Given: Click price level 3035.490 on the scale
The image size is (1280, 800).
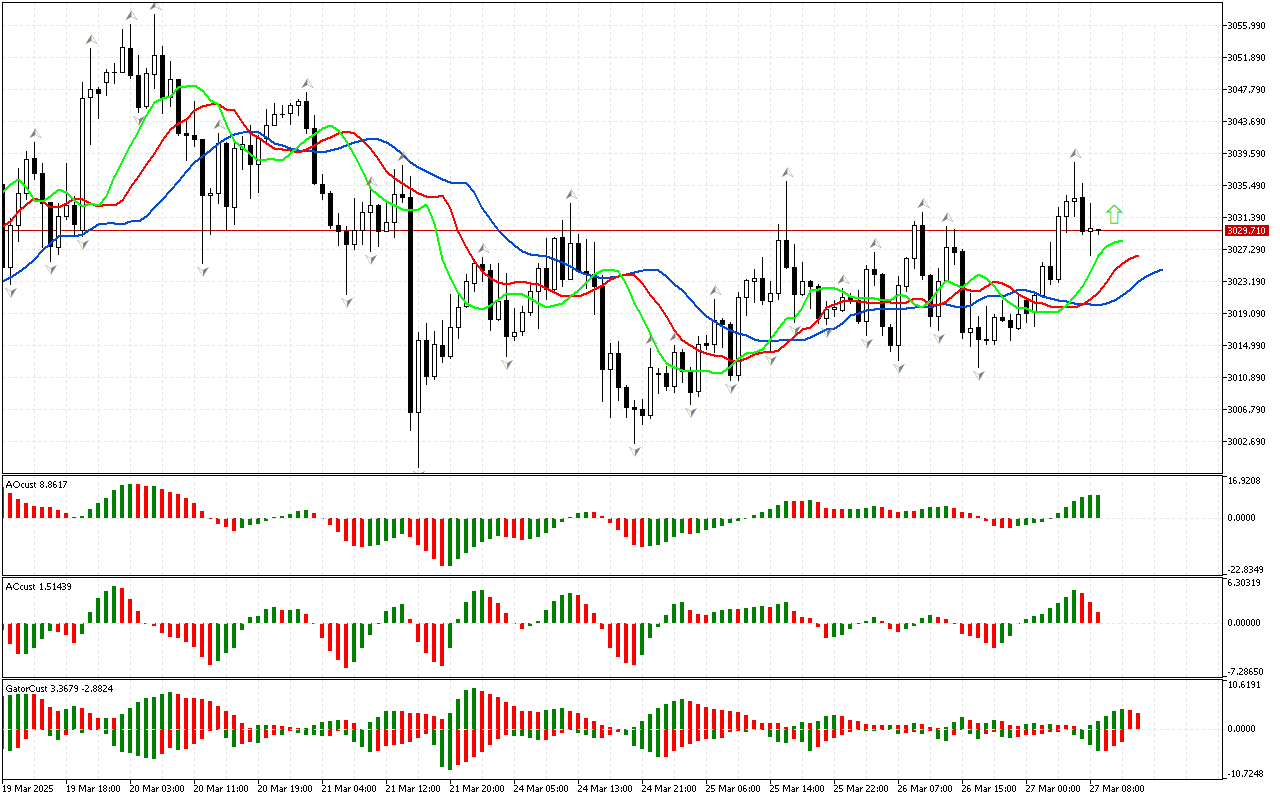Looking at the screenshot, I should (1247, 185).
